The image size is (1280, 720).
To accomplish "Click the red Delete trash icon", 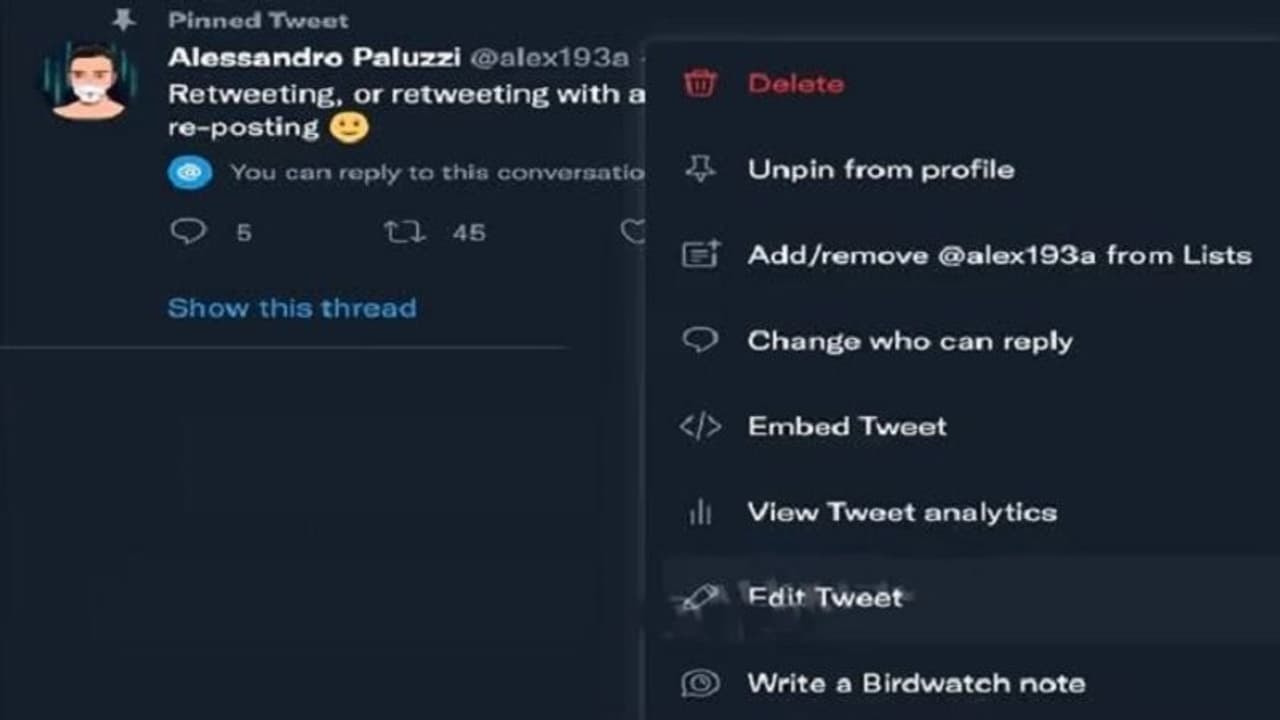I will point(702,84).
